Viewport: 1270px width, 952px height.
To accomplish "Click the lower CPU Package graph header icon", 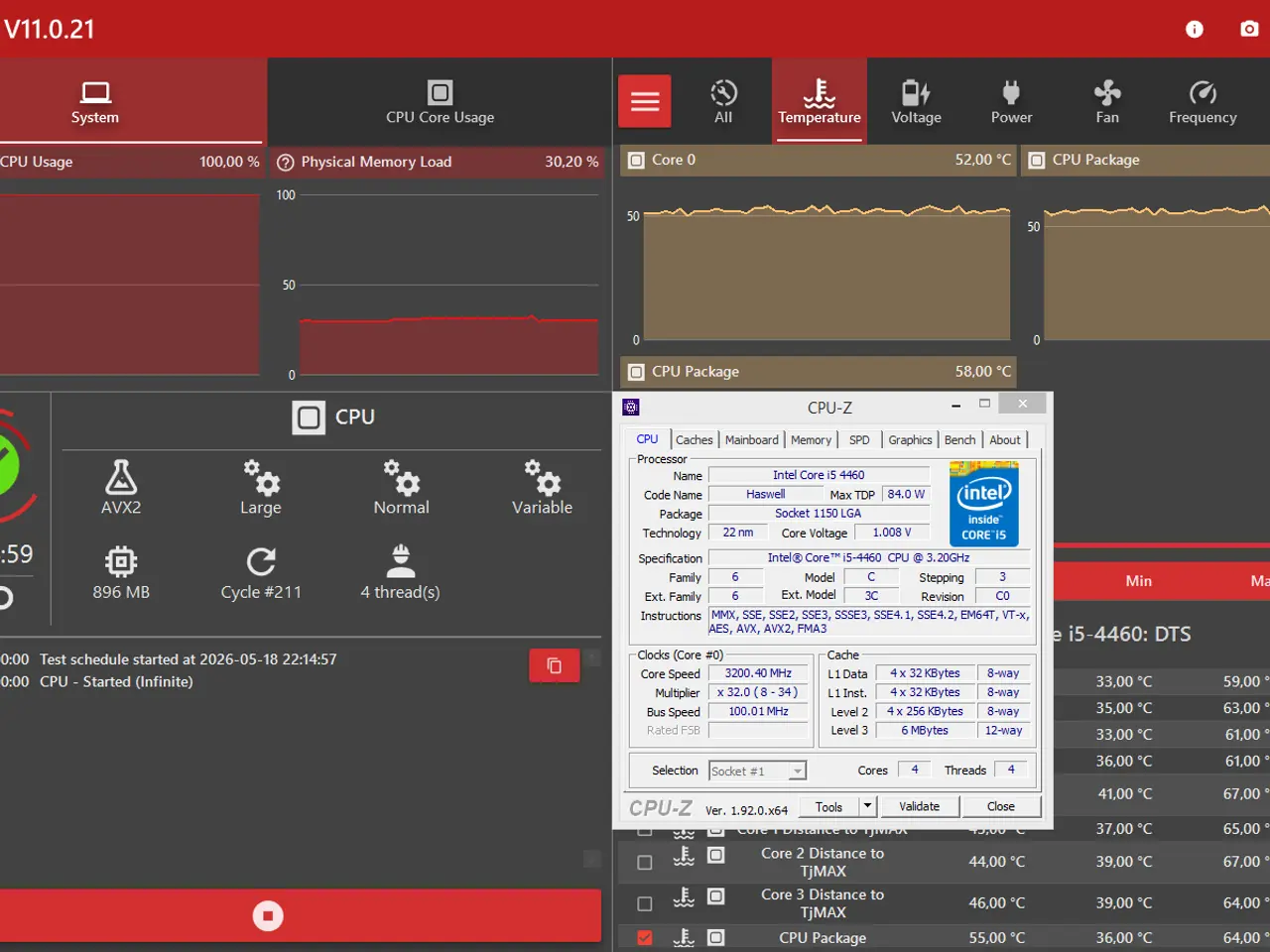I will pyautogui.click(x=637, y=372).
